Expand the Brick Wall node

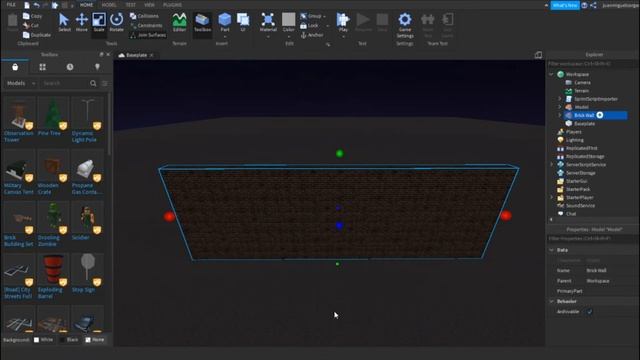[560, 115]
